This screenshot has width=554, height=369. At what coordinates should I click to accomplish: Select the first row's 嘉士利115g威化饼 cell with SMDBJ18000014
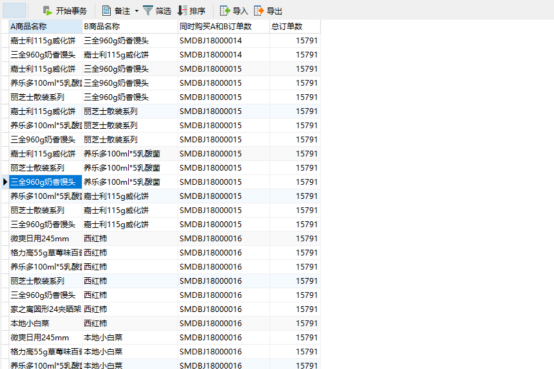(46, 41)
